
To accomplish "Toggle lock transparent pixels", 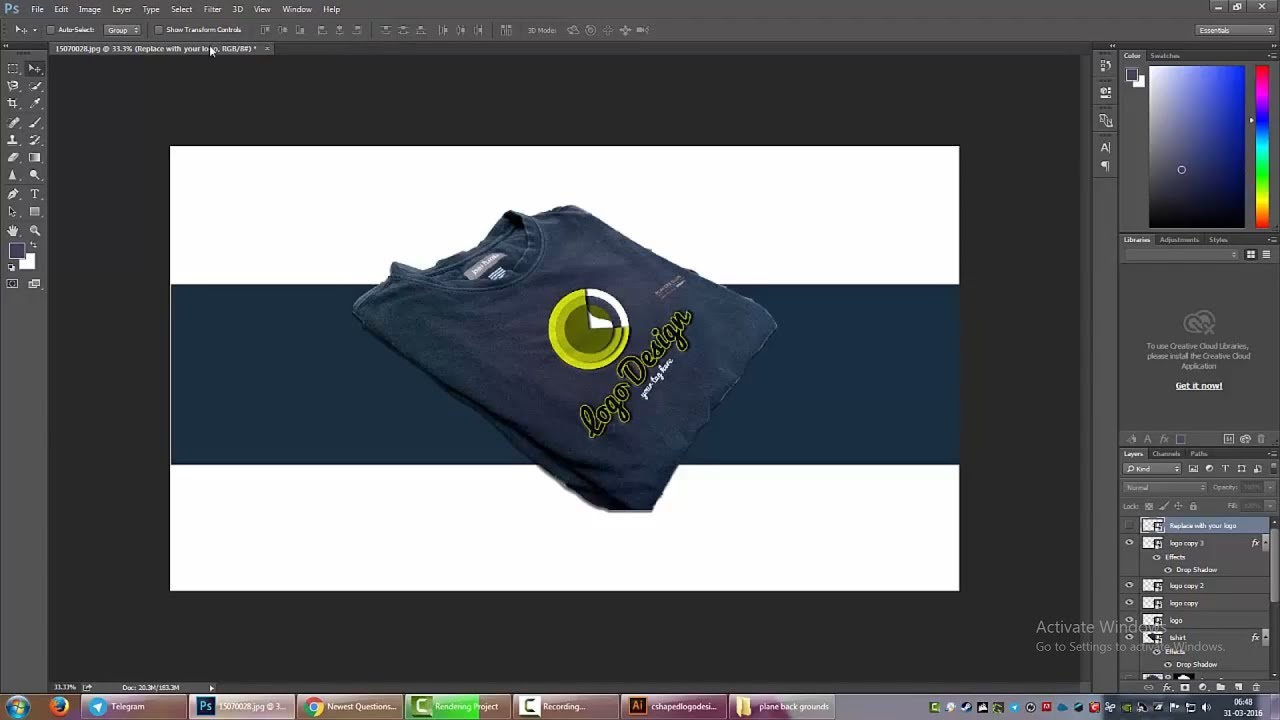I will tap(1148, 506).
